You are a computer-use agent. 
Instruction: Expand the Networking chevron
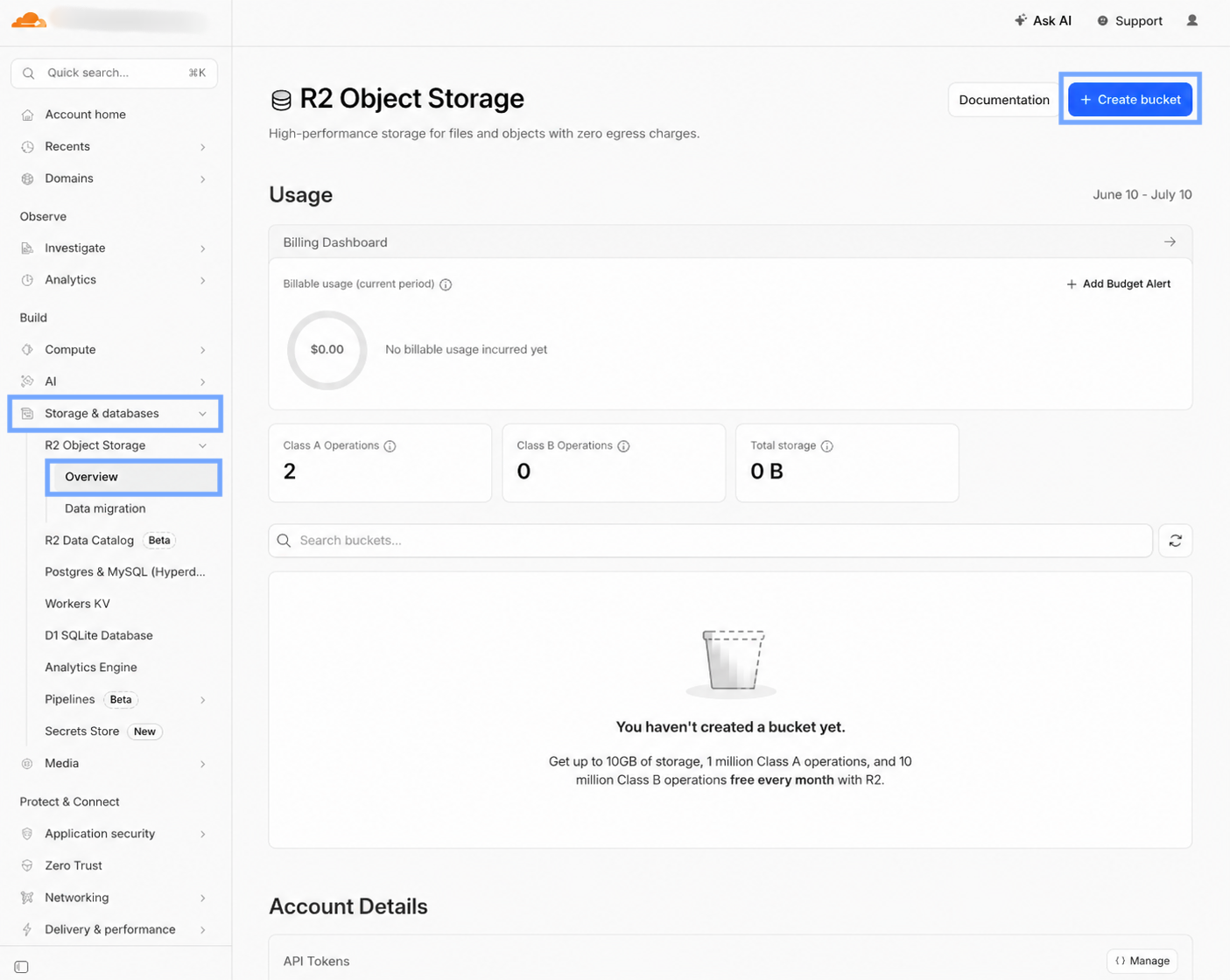tap(202, 898)
